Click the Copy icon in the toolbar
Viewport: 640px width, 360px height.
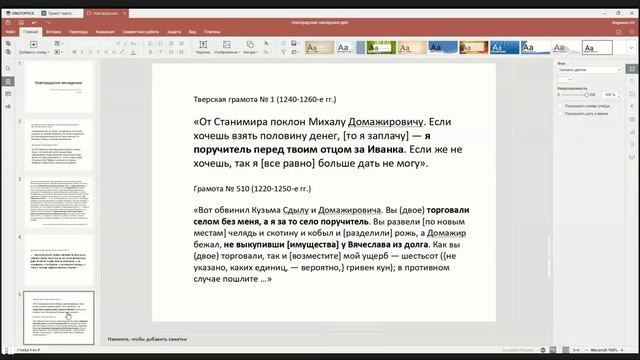tap(8, 43)
